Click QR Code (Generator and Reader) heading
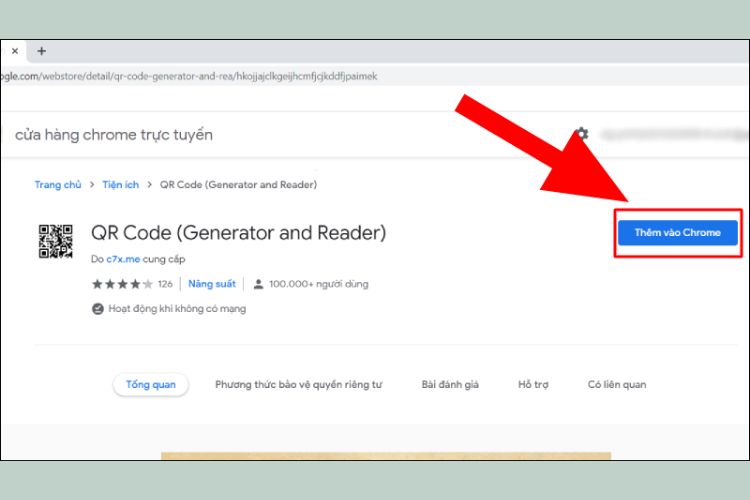 tap(239, 233)
